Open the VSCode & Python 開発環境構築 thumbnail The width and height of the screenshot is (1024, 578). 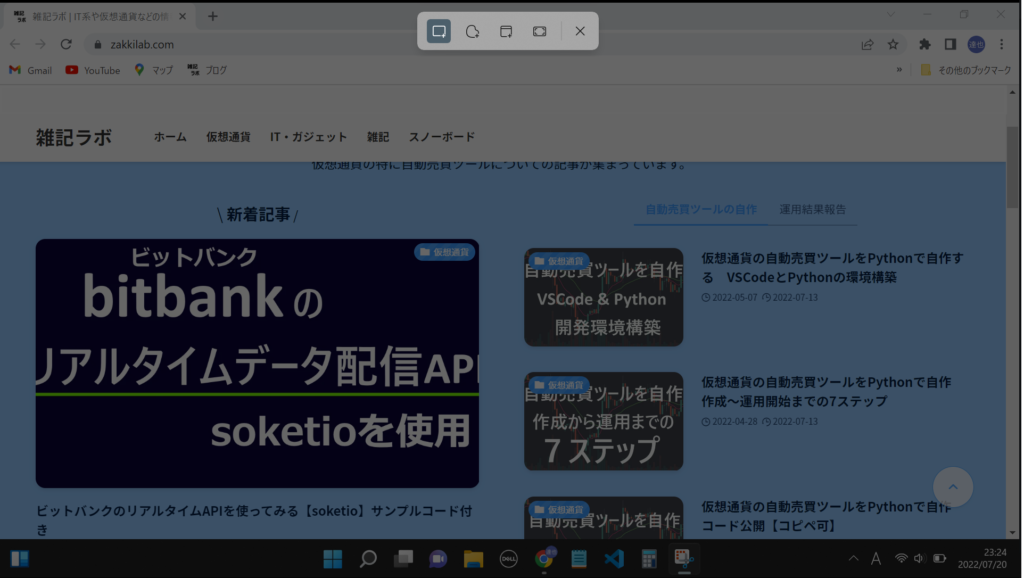603,297
